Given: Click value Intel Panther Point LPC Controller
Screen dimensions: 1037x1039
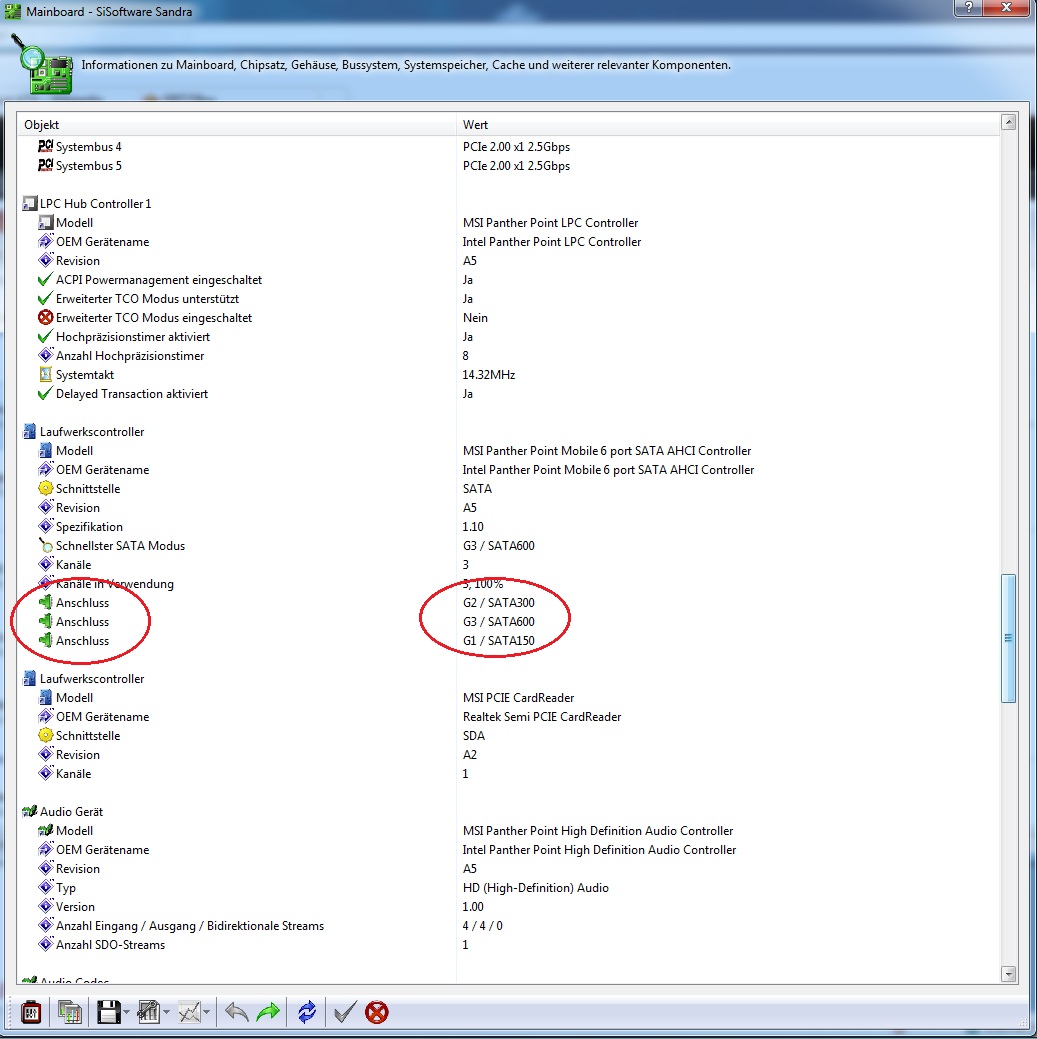Looking at the screenshot, I should point(552,242).
